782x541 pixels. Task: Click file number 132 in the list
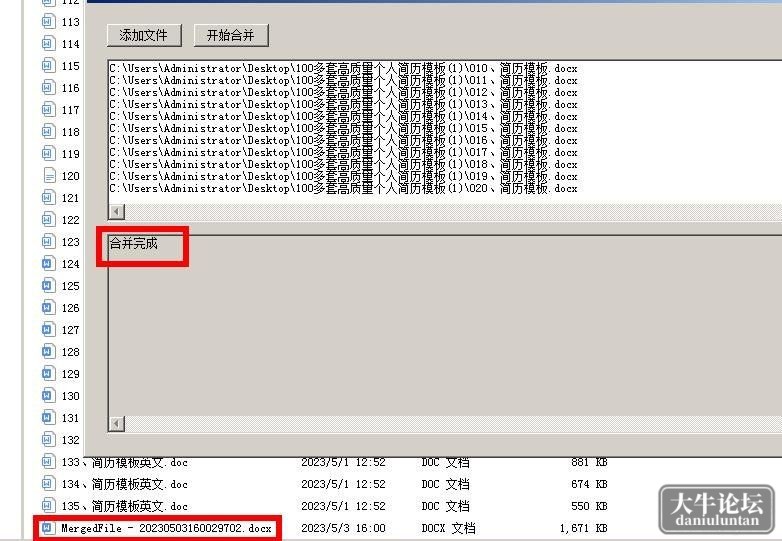coord(70,439)
